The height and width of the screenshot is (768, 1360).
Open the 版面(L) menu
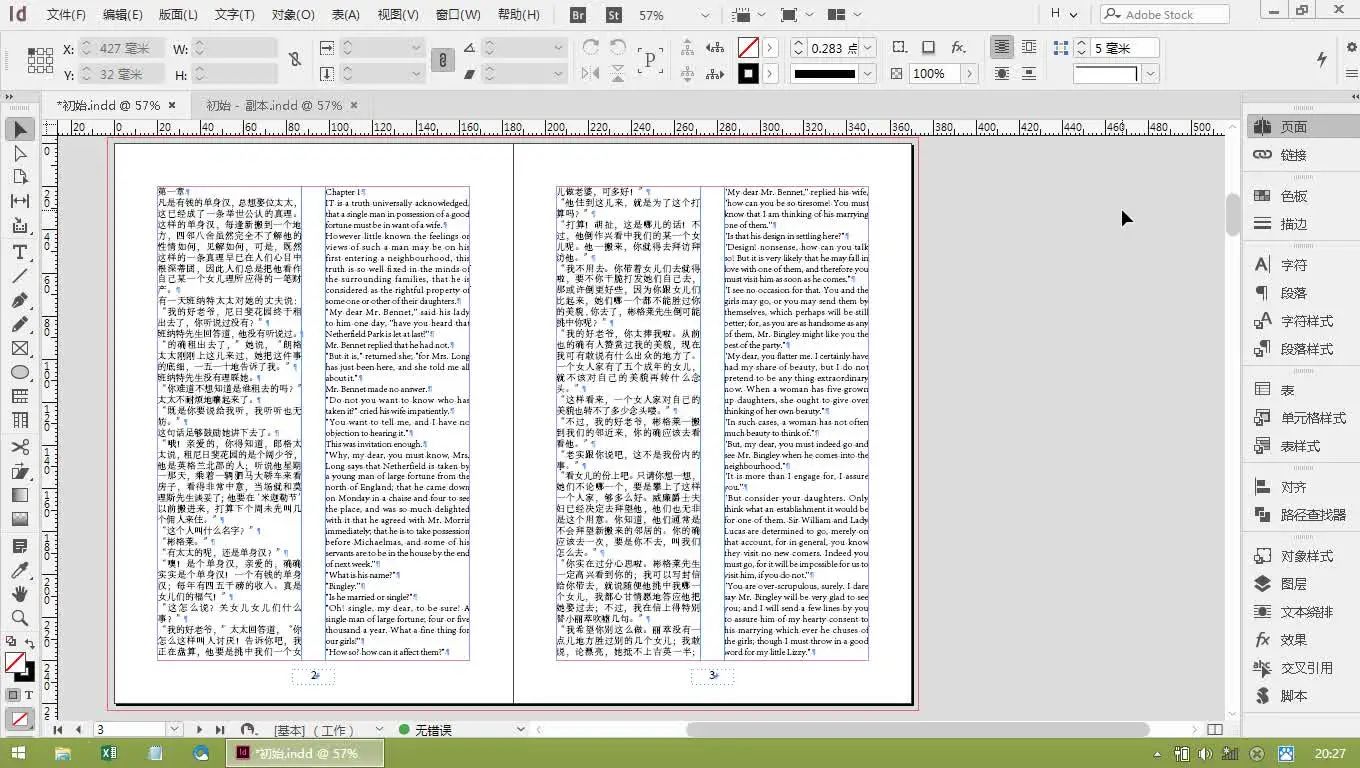[178, 15]
